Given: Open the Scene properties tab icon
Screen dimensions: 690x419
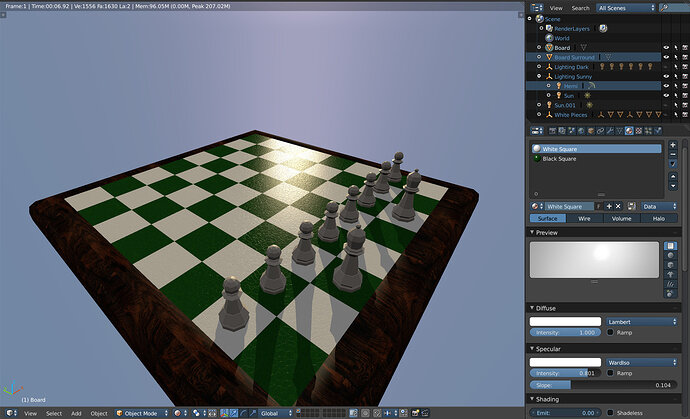Looking at the screenshot, I should [x=572, y=131].
